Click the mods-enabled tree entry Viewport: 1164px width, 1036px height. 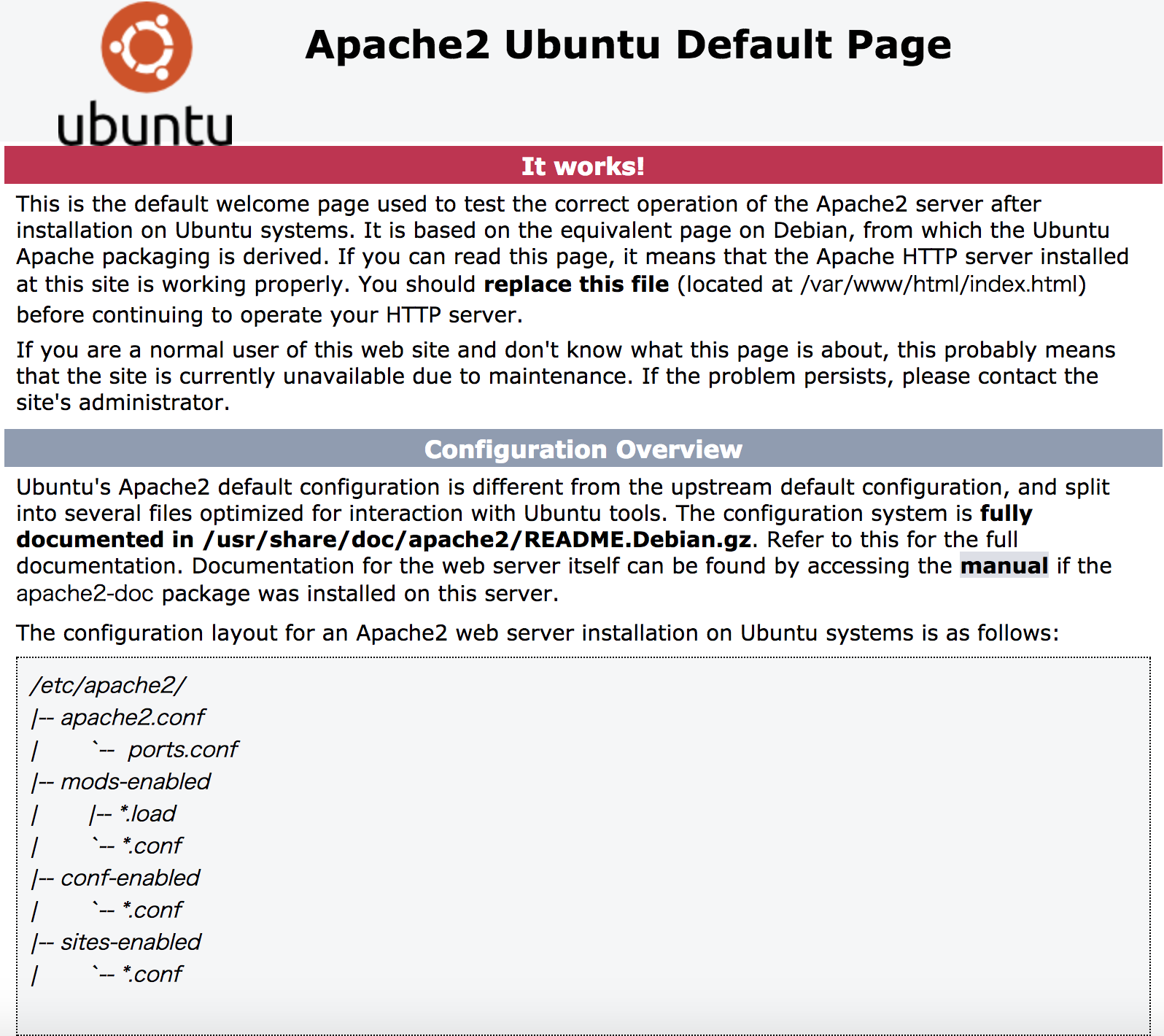coord(136,781)
